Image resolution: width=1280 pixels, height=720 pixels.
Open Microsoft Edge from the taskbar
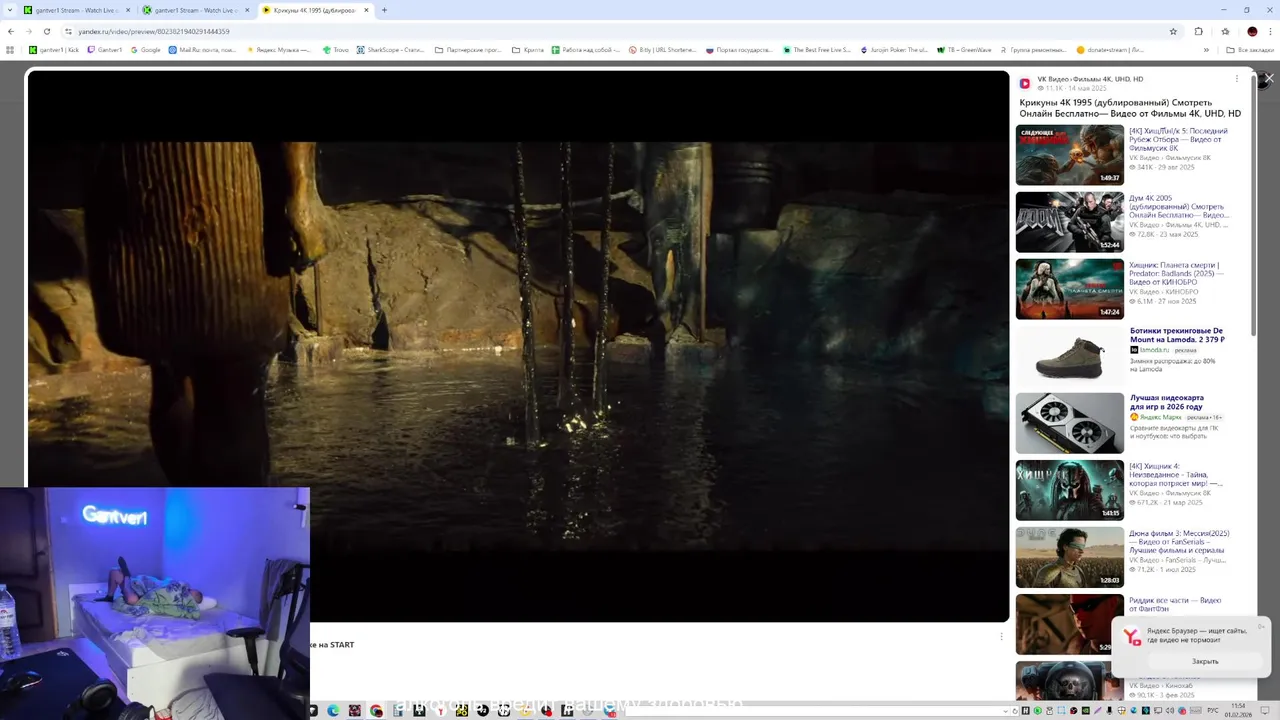[x=333, y=711]
